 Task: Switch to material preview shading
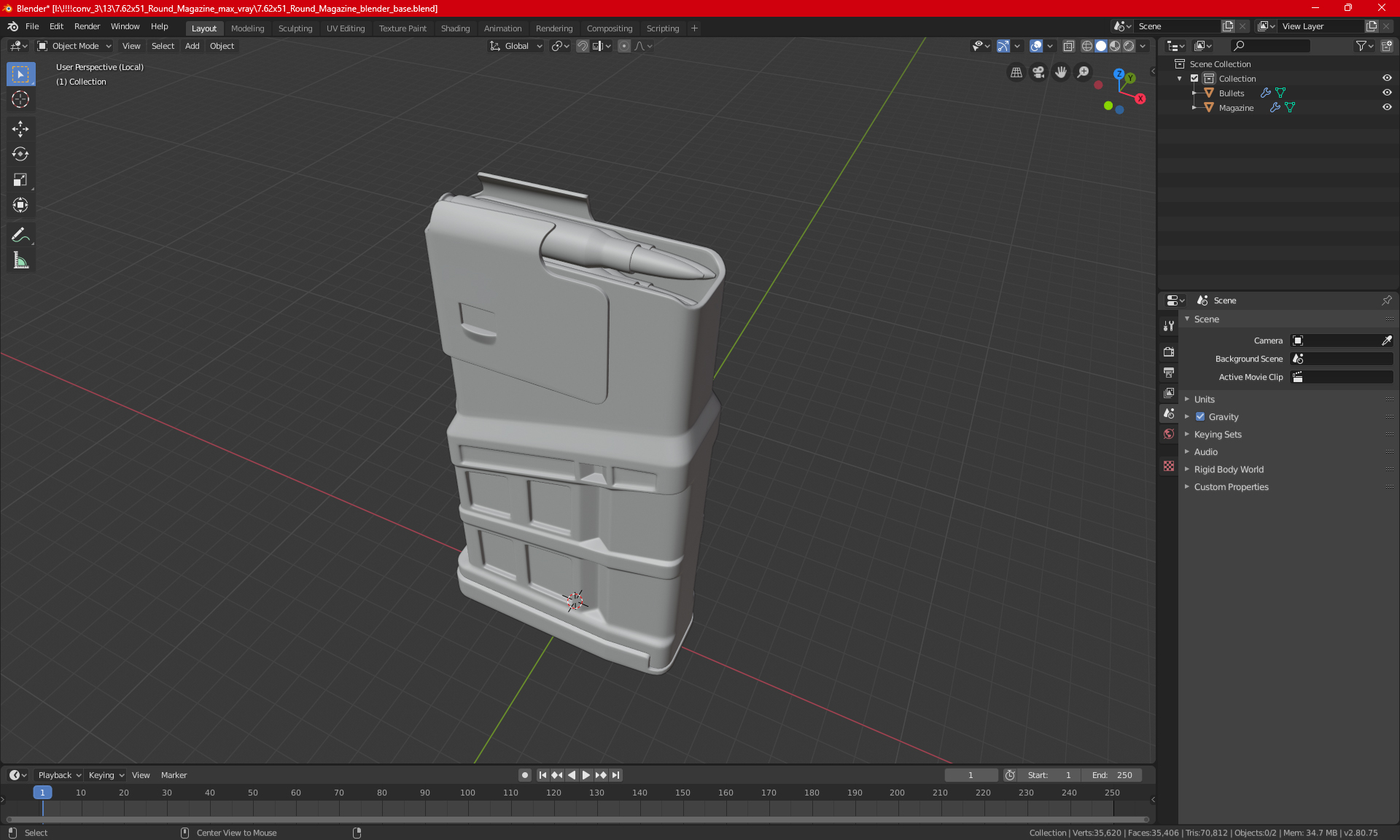[1115, 46]
